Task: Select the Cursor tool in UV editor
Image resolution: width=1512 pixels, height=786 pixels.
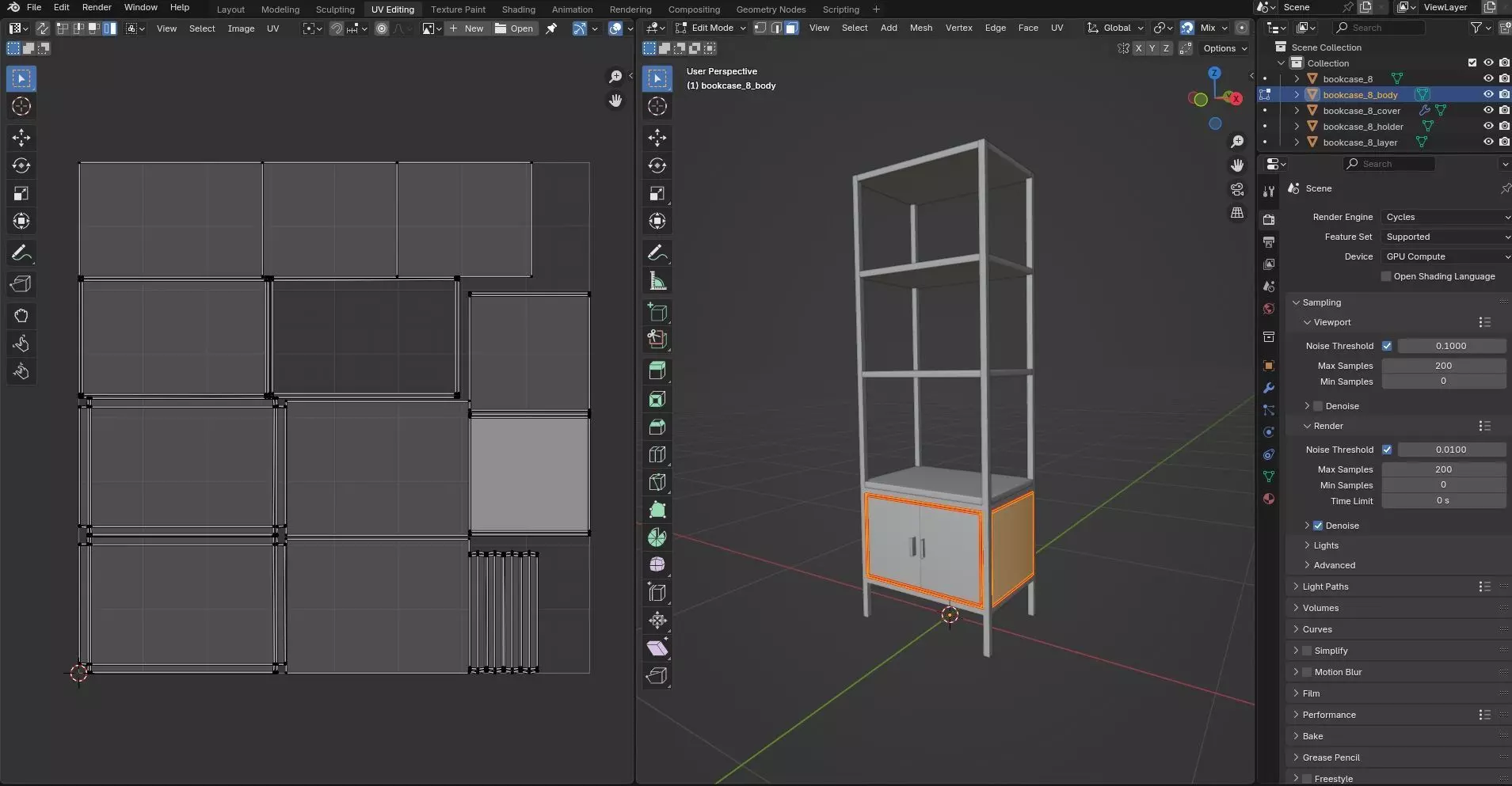Action: (21, 106)
